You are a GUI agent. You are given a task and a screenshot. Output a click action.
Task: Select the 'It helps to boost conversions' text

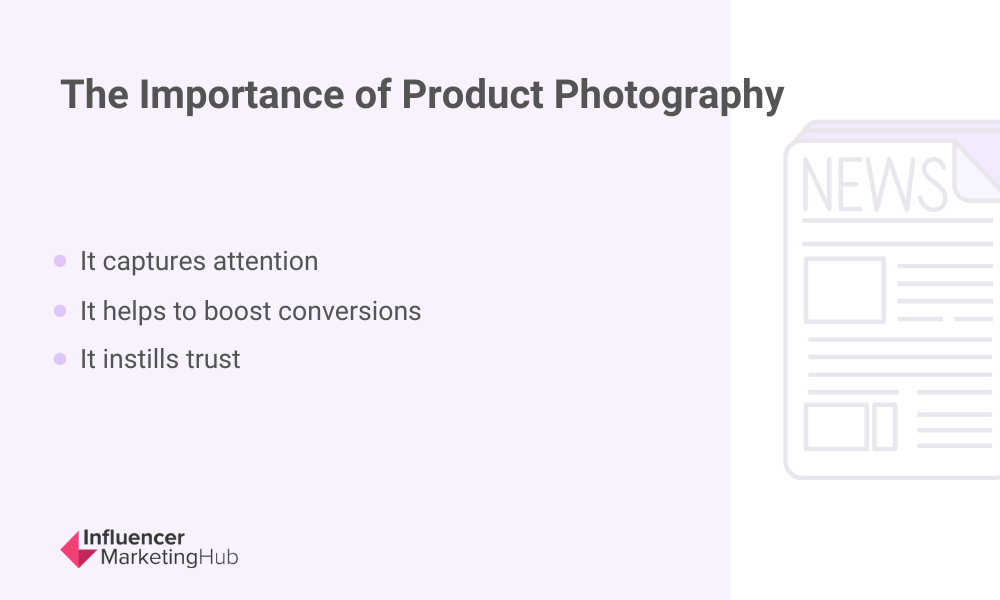point(250,311)
